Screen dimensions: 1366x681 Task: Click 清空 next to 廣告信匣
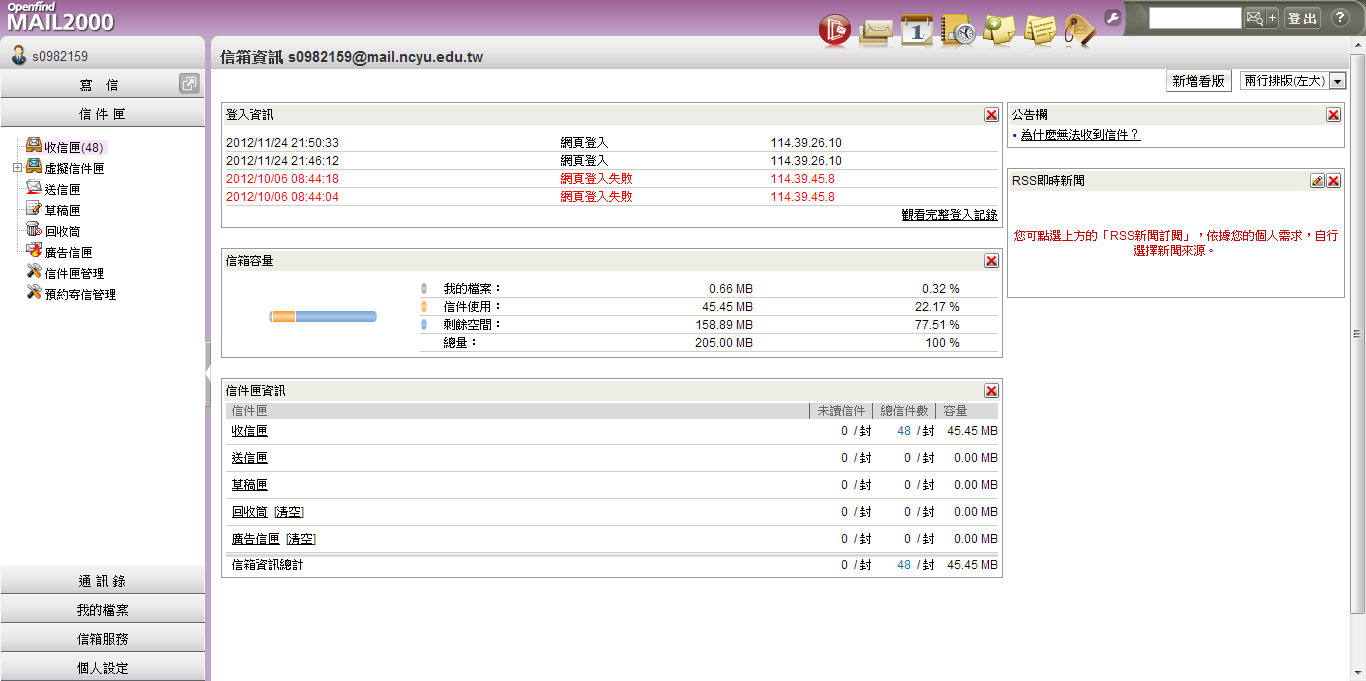[x=301, y=539]
